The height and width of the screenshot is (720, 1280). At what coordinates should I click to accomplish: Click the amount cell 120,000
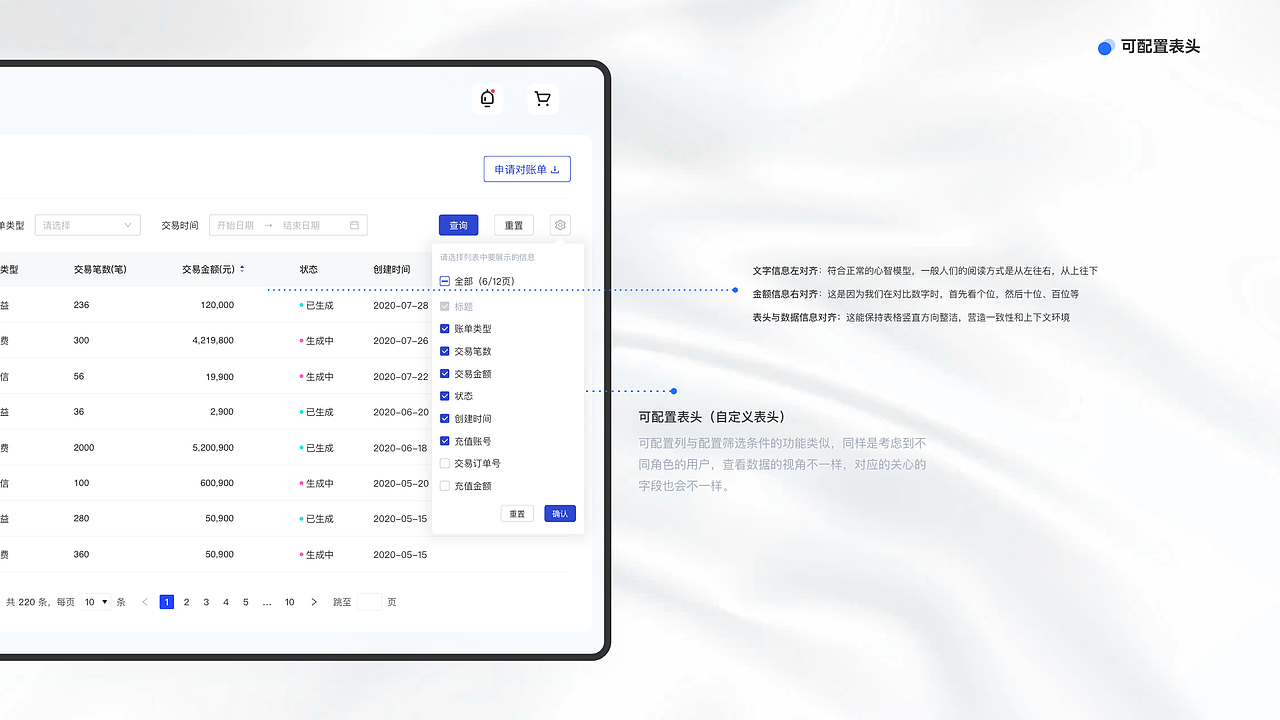(217, 305)
